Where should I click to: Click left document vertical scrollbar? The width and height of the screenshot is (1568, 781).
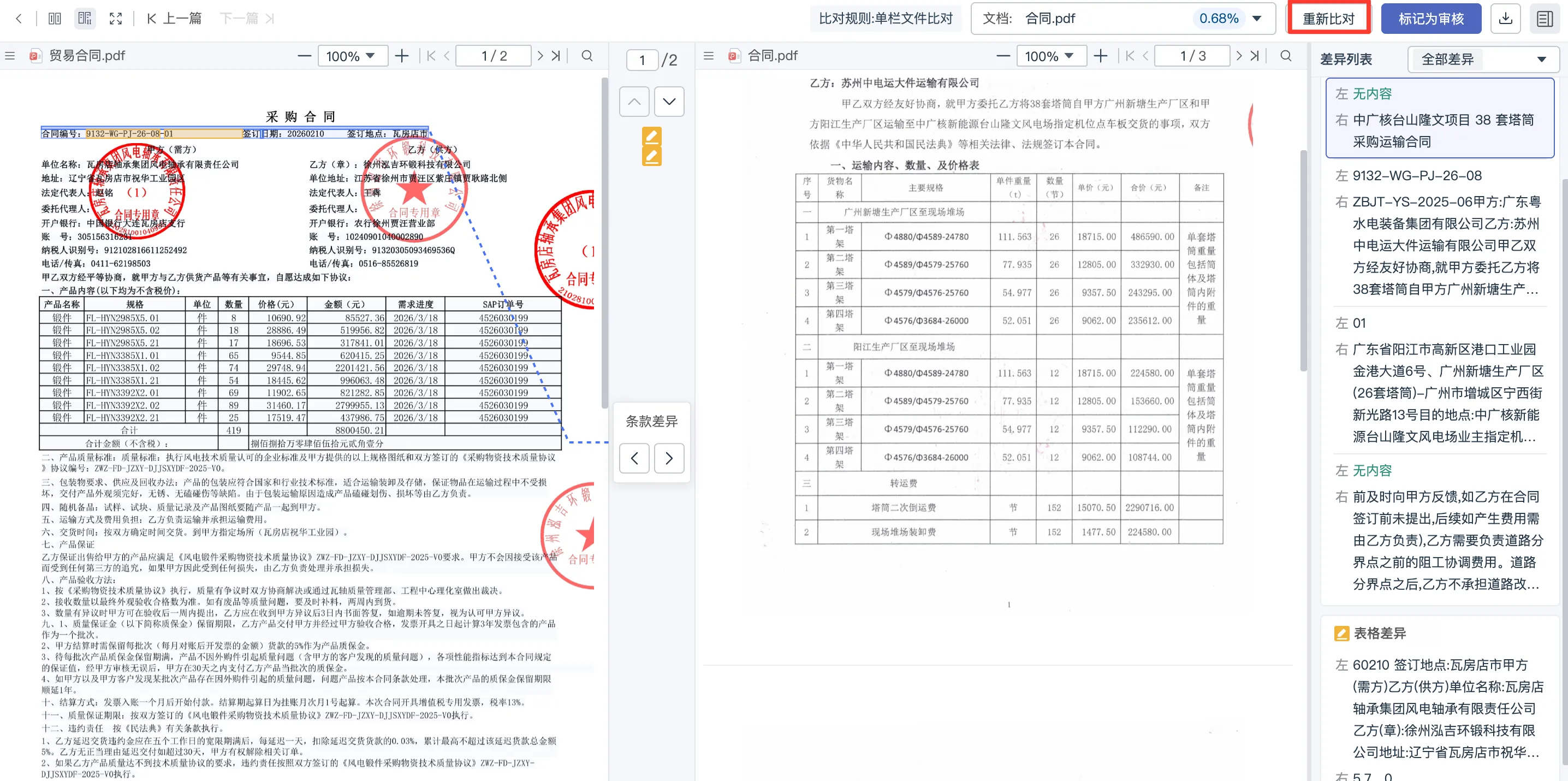pyautogui.click(x=604, y=244)
